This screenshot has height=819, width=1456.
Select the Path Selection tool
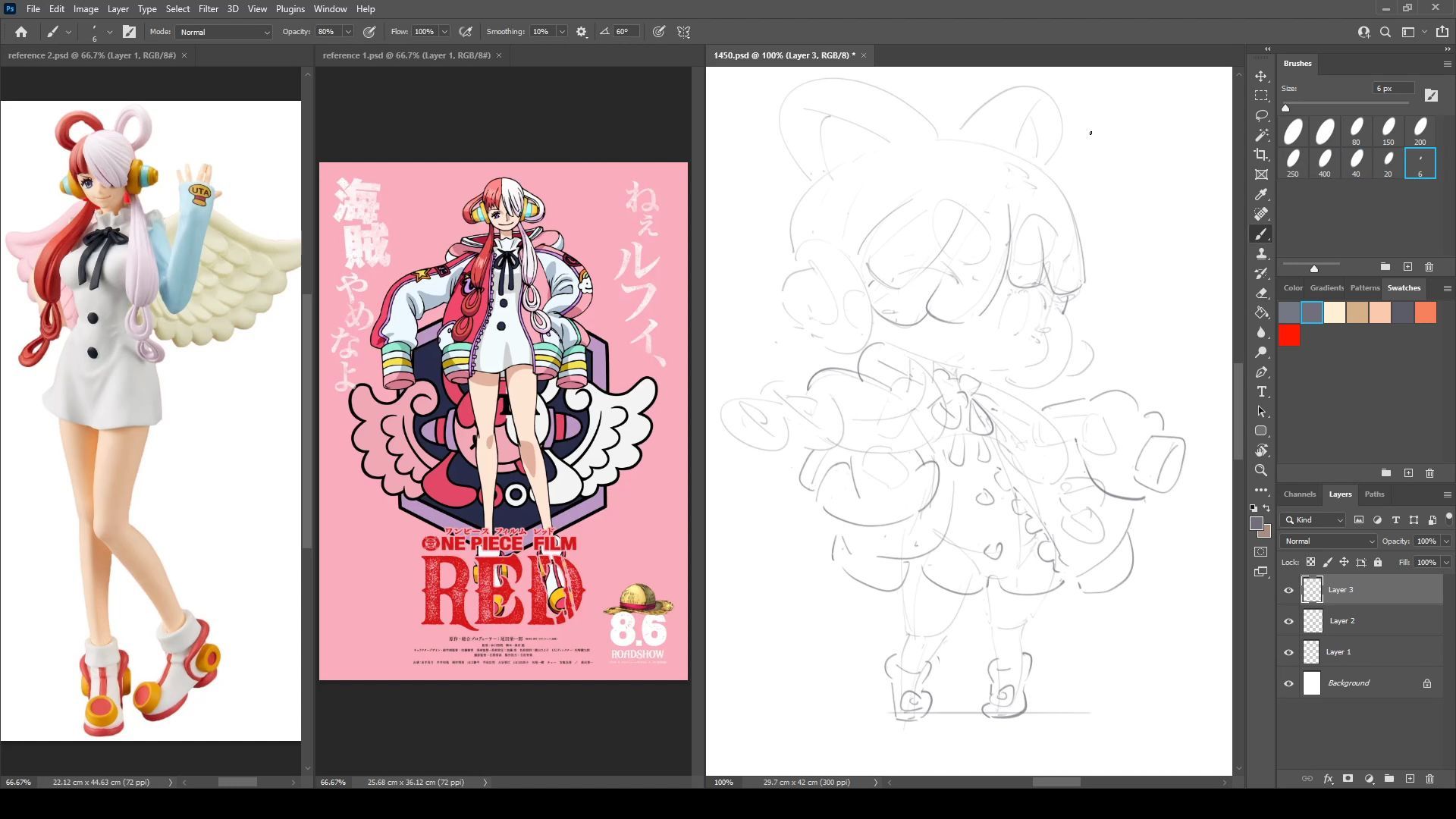pyautogui.click(x=1261, y=412)
